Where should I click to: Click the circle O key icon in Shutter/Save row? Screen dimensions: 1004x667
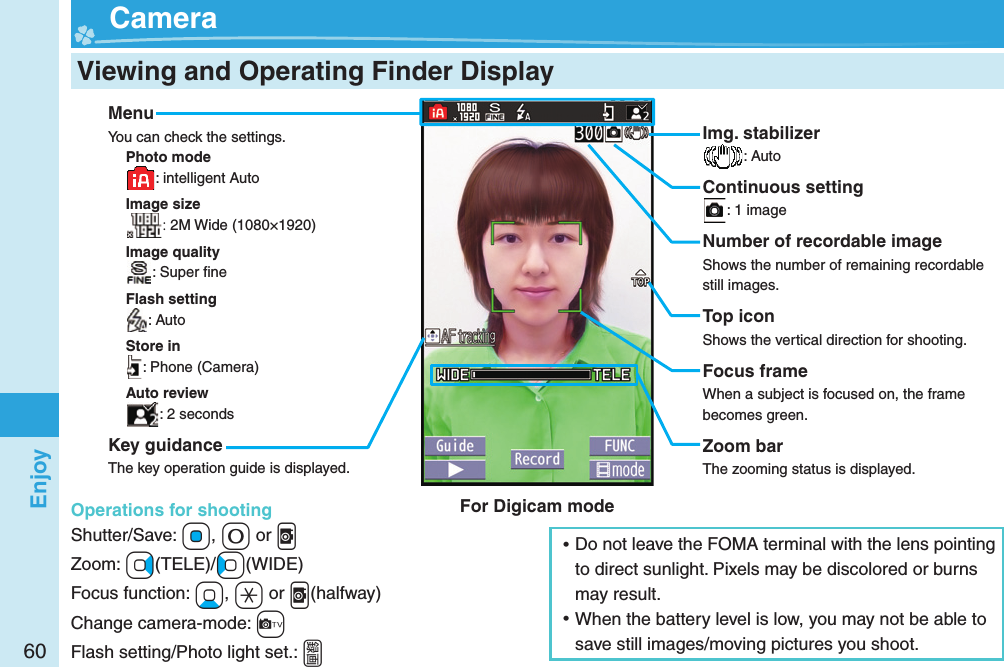coord(236,536)
